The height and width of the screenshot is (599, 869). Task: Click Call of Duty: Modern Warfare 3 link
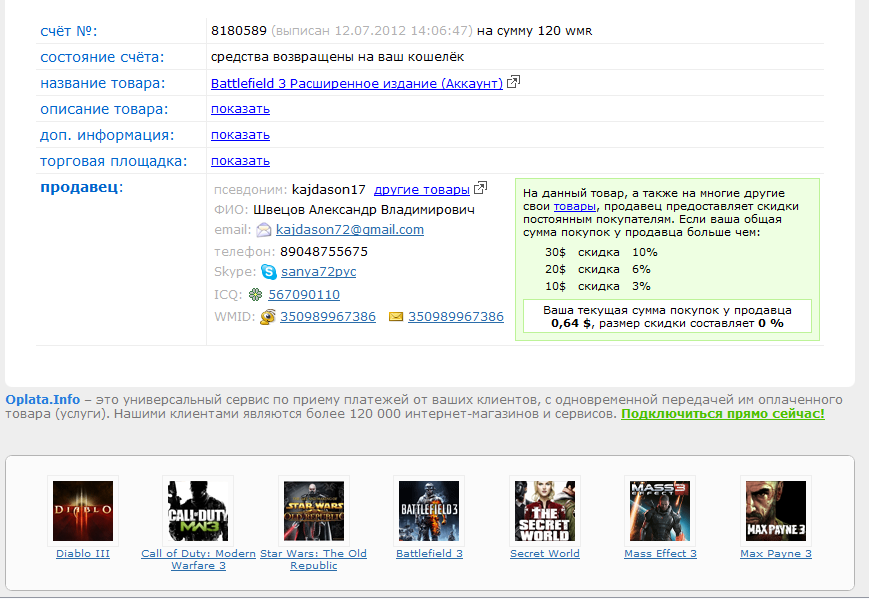coord(198,559)
